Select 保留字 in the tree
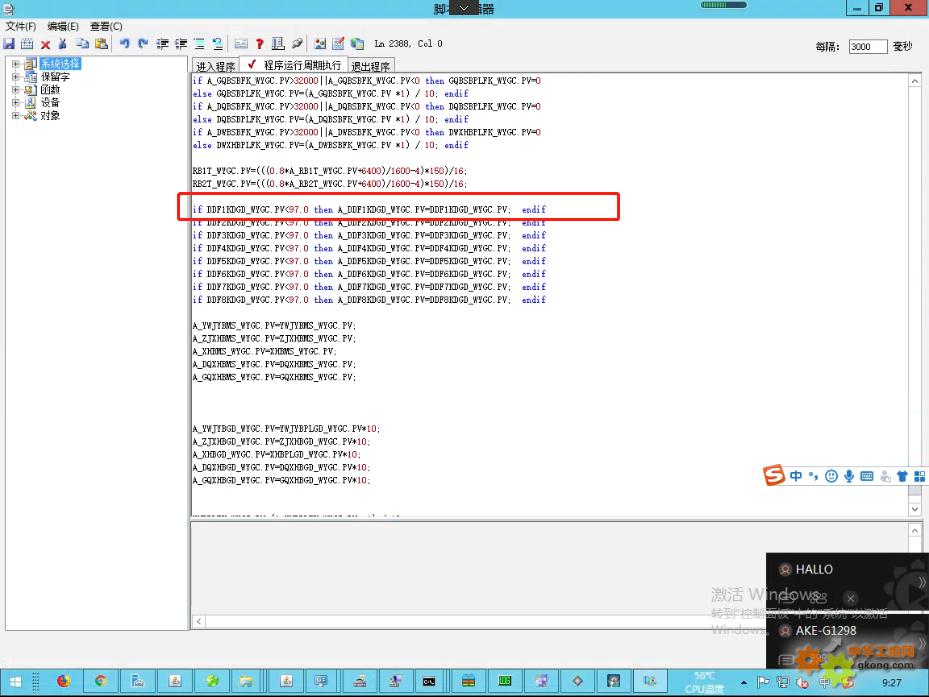Viewport: 929px width, 697px height. [x=55, y=76]
